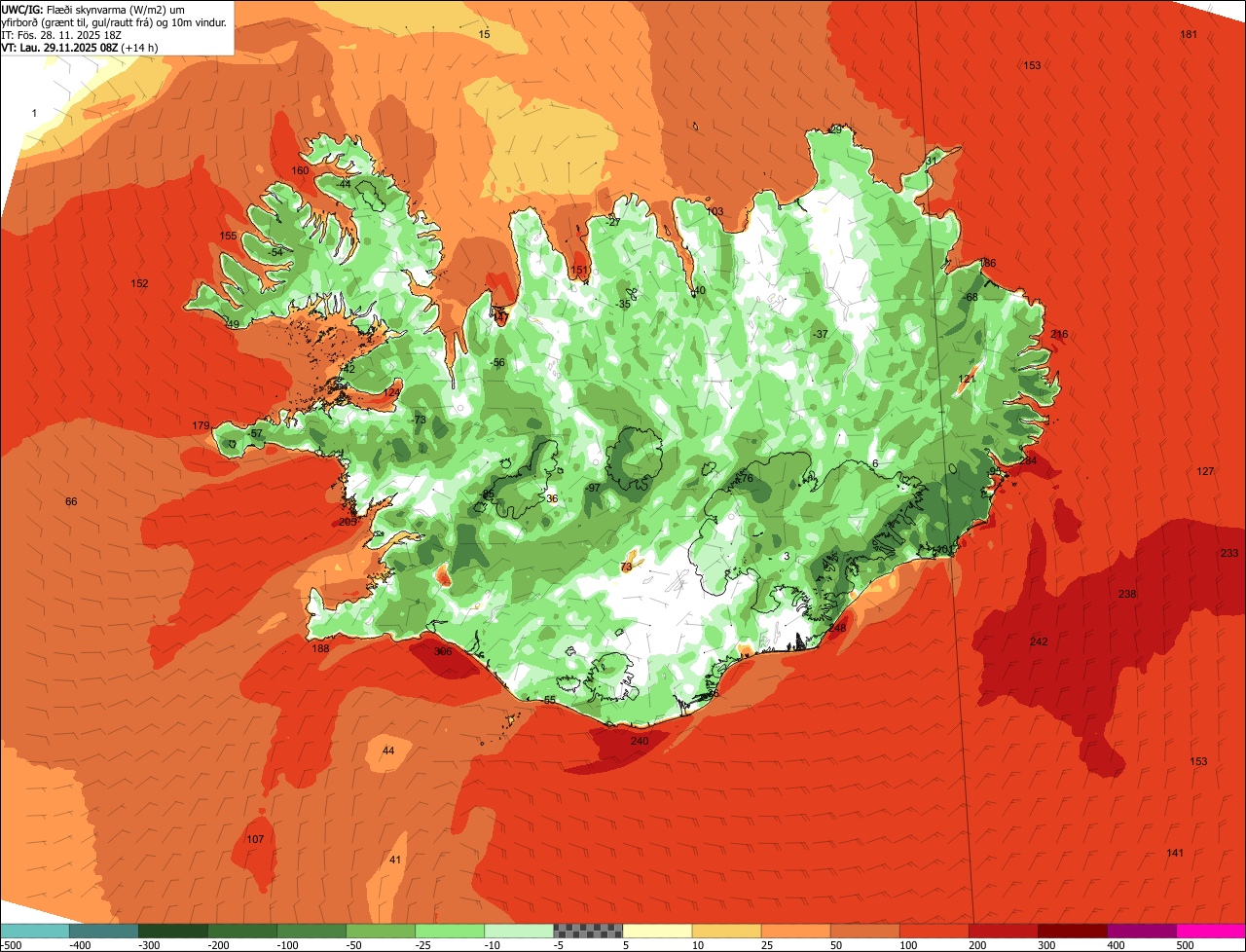Pick the -100 to -50 green legend swatch
Image resolution: width=1246 pixels, height=952 pixels.
click(311, 931)
